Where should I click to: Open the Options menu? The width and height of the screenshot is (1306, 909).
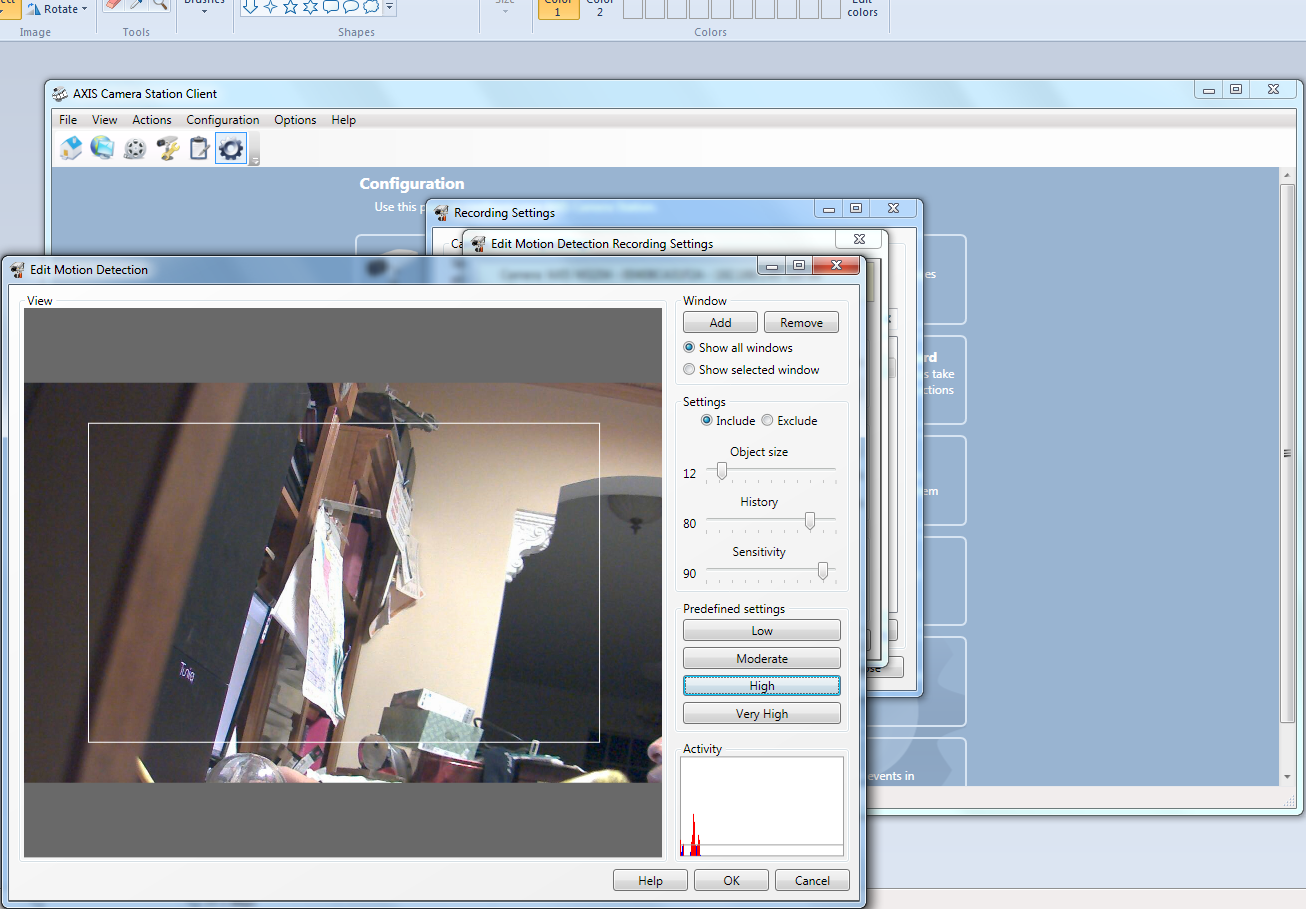295,120
